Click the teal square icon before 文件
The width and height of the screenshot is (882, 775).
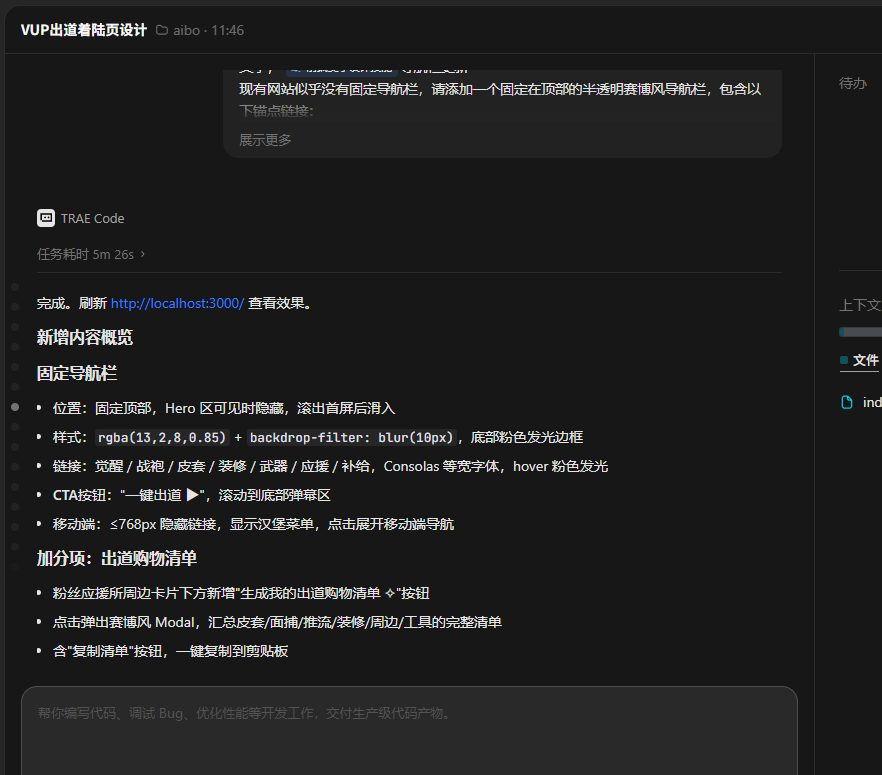[x=844, y=360]
